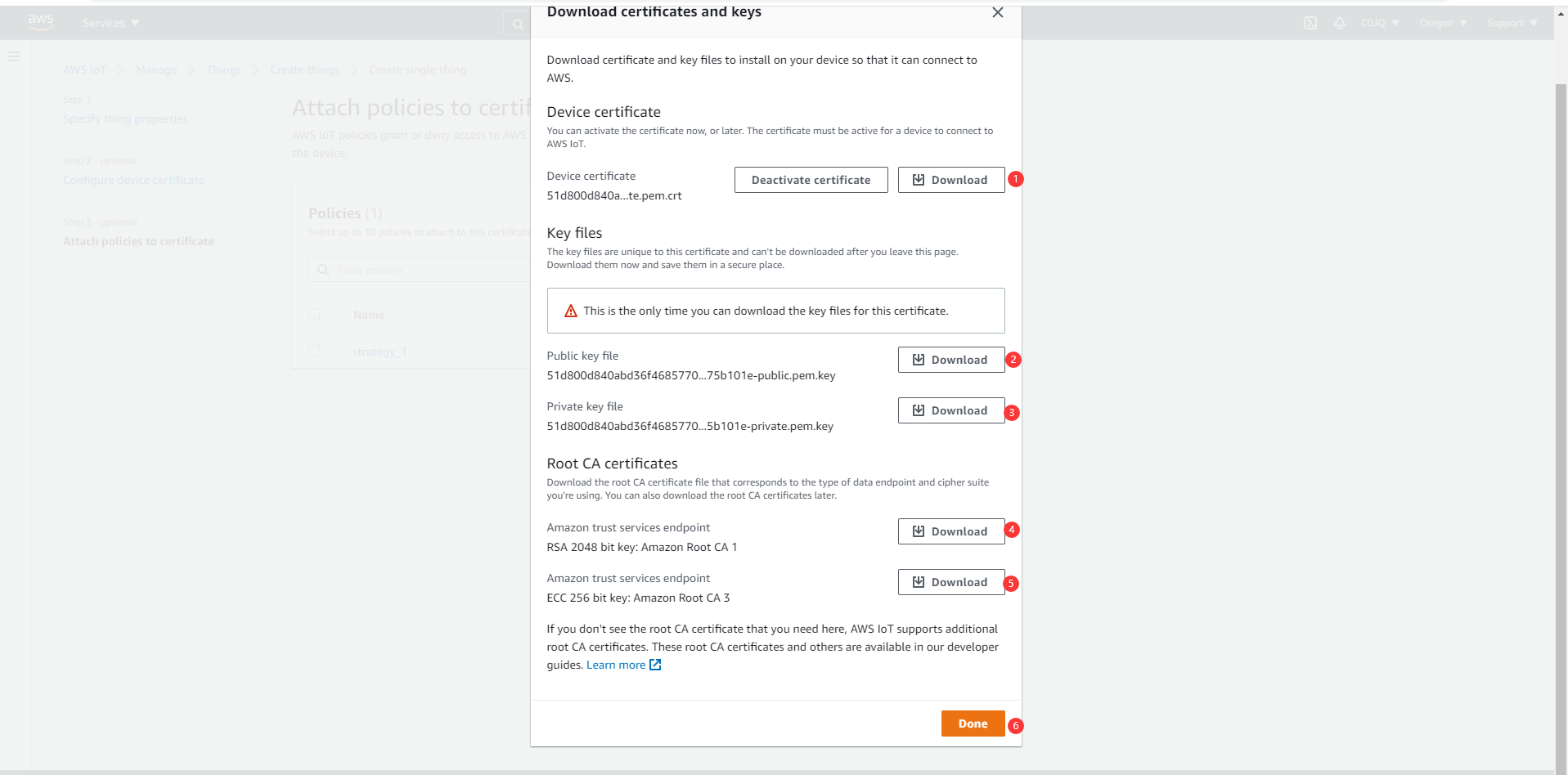1568x775 pixels.
Task: Download Amazon Root CA 1 certificate
Action: (950, 531)
